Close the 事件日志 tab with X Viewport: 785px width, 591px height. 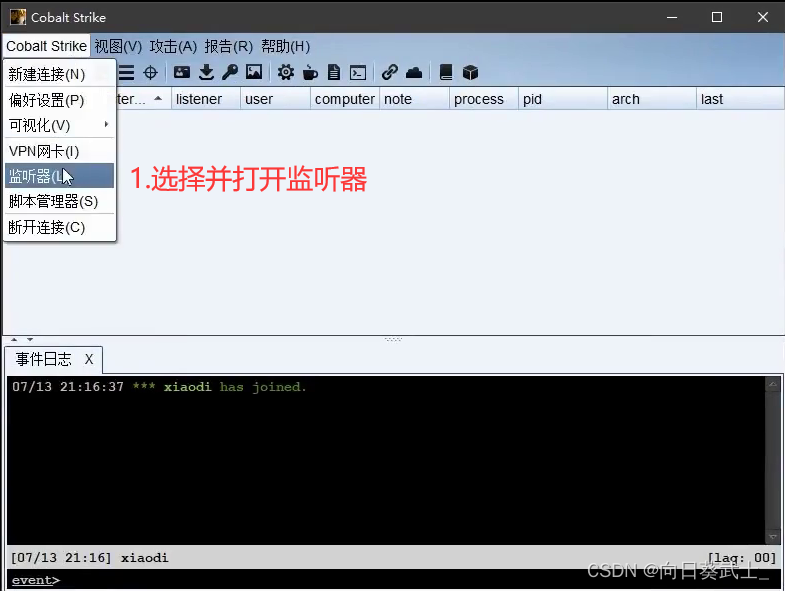89,359
